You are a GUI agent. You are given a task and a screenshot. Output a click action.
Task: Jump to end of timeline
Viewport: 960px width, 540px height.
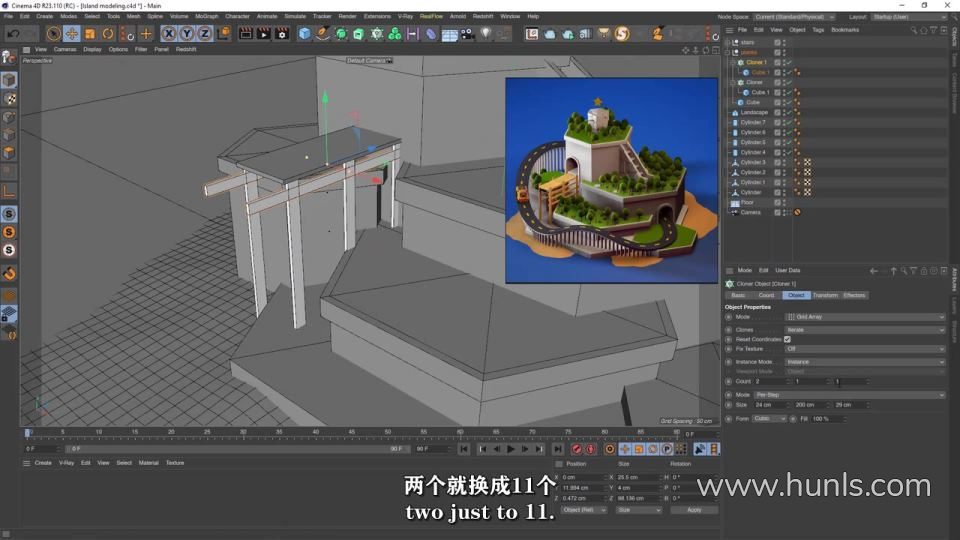558,449
